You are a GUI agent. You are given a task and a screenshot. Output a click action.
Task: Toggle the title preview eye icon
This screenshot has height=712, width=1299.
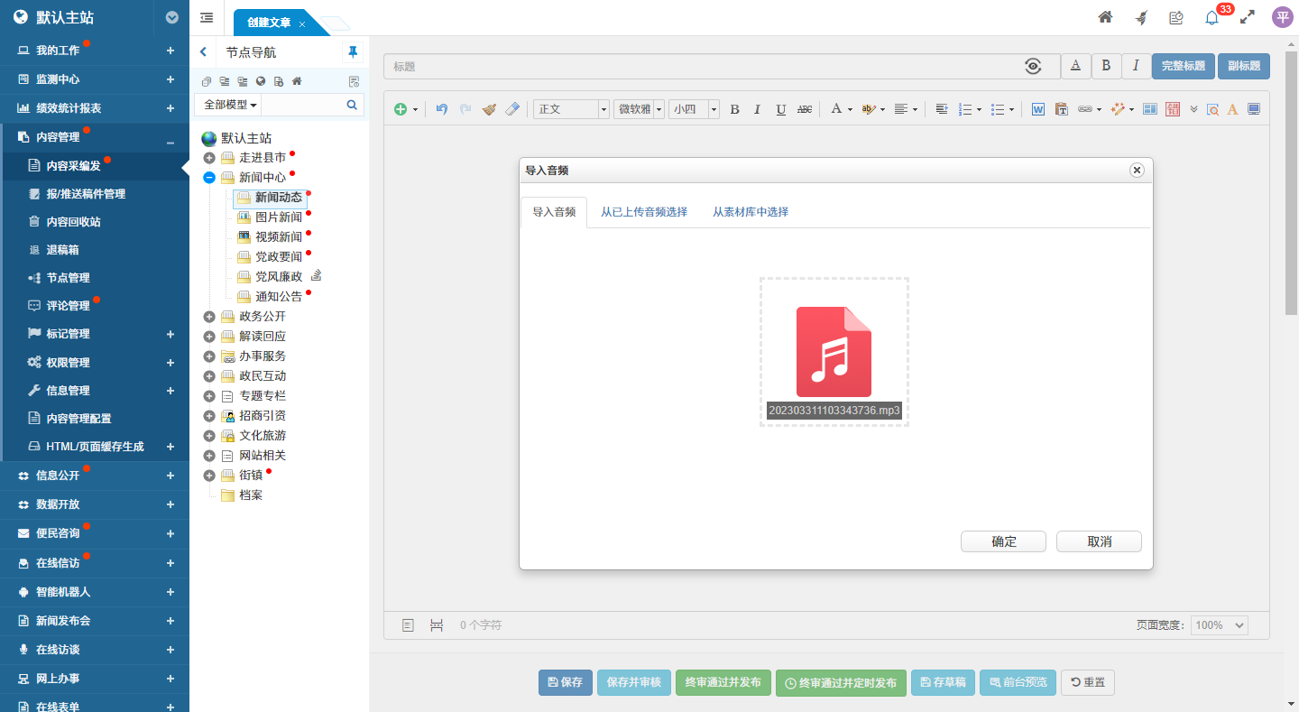pos(1033,66)
